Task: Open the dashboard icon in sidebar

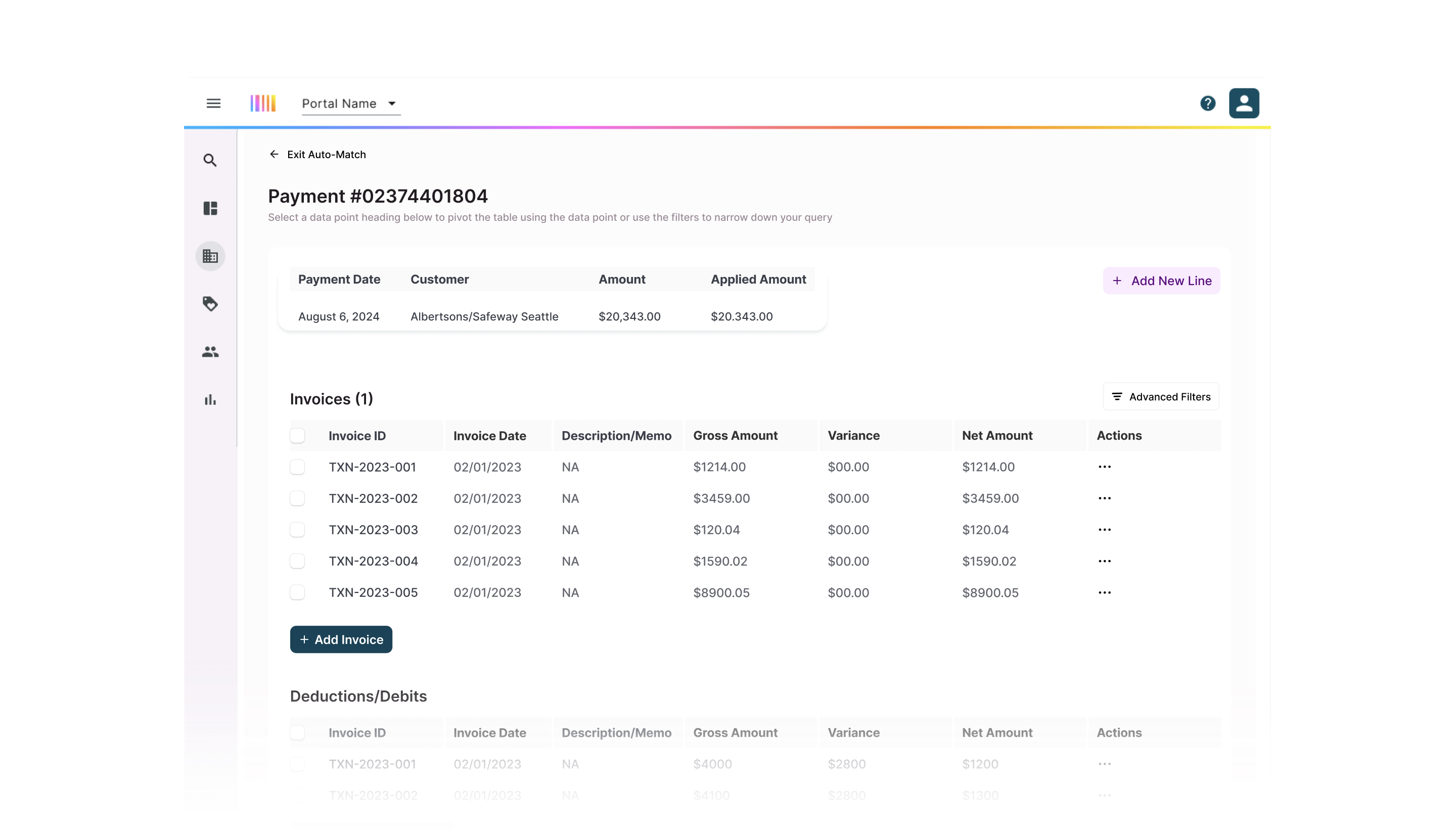Action: 210,208
